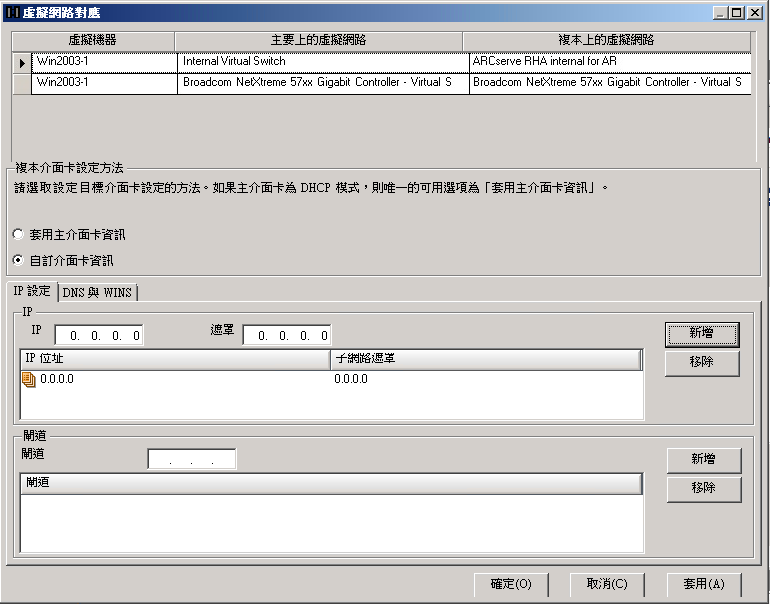The image size is (770, 604).
Task: Click the 複本上的虛擬網路 column header
Action: (606, 41)
